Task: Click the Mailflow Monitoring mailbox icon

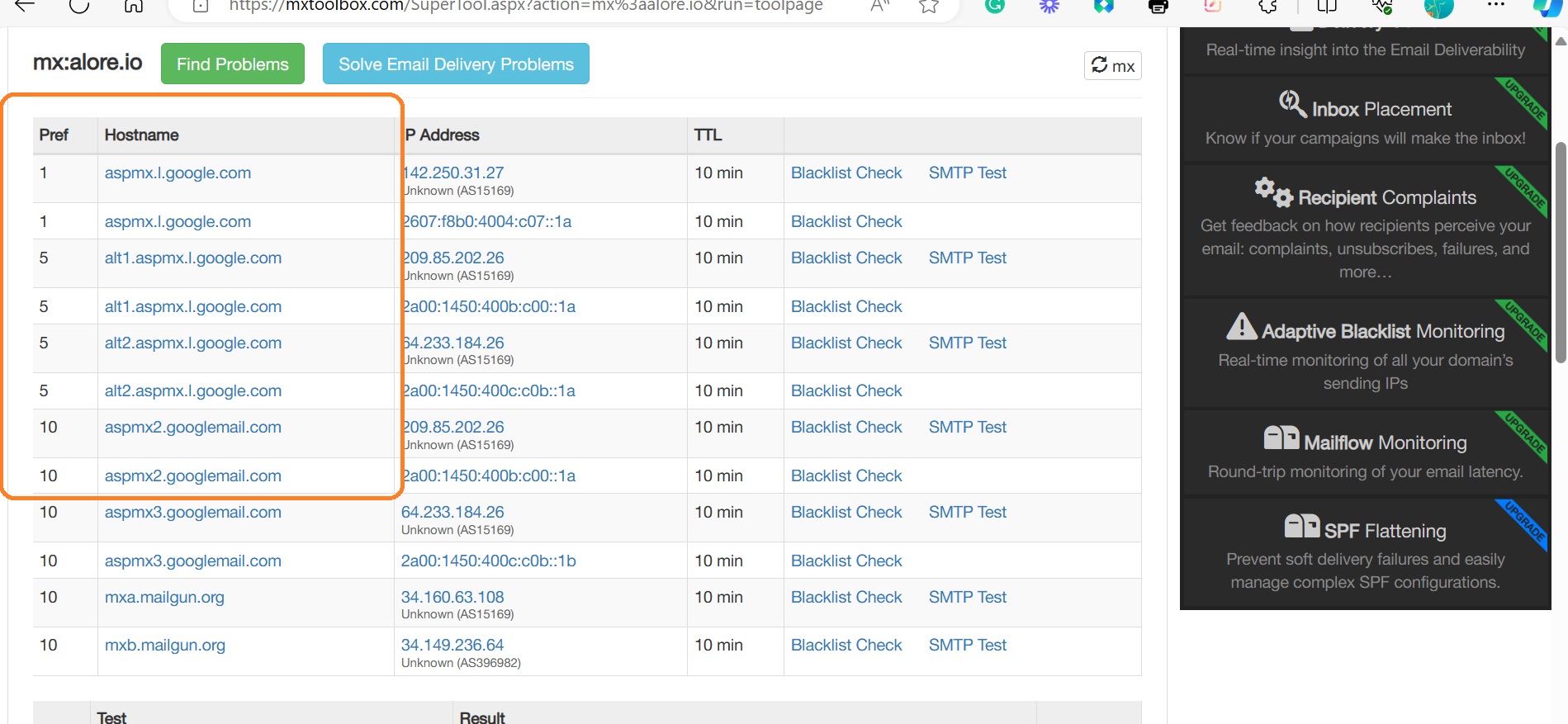Action: 1281,438
